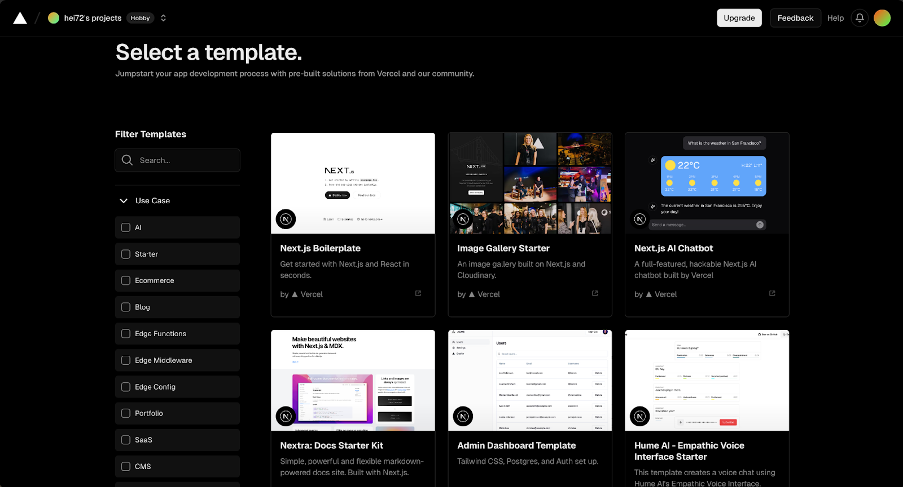Check the Edge Config filter
The width and height of the screenshot is (904, 488).
[126, 386]
